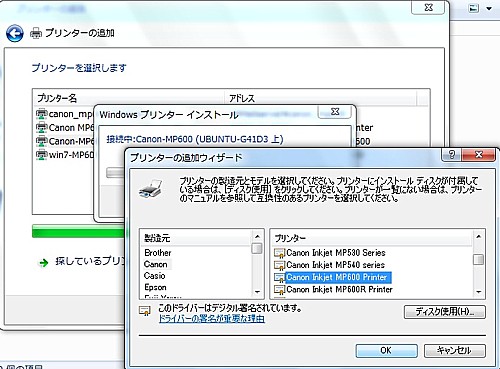Click the プリンター column header in the wizard
The width and height of the screenshot is (500, 369).
[x=372, y=238]
